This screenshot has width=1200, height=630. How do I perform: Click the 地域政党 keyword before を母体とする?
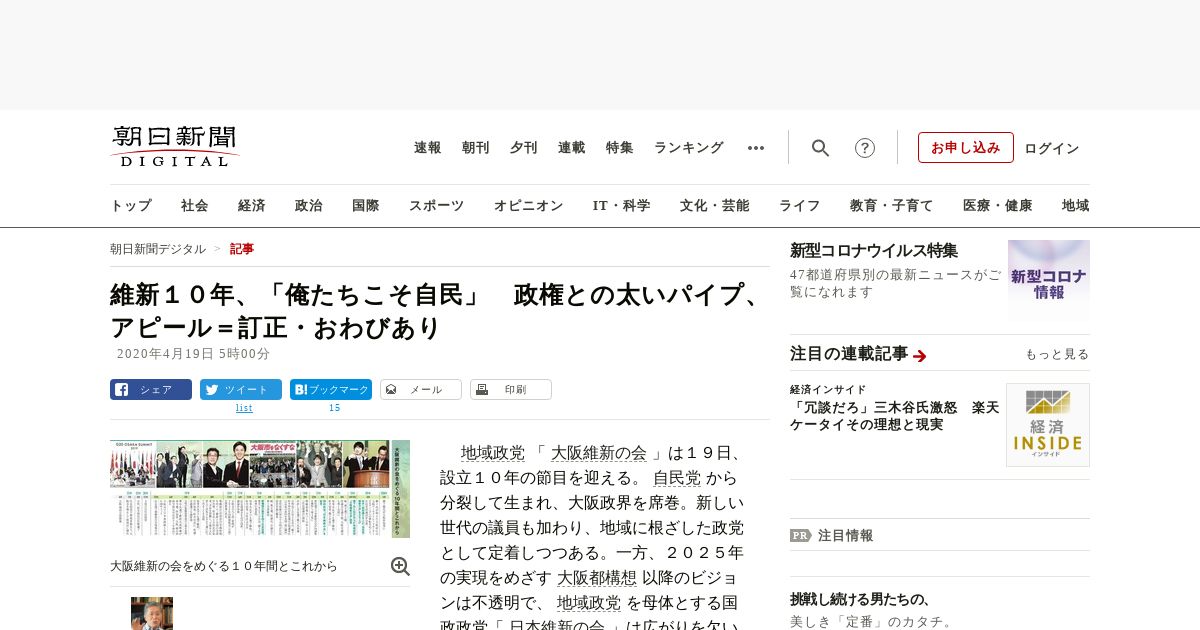[x=589, y=602]
